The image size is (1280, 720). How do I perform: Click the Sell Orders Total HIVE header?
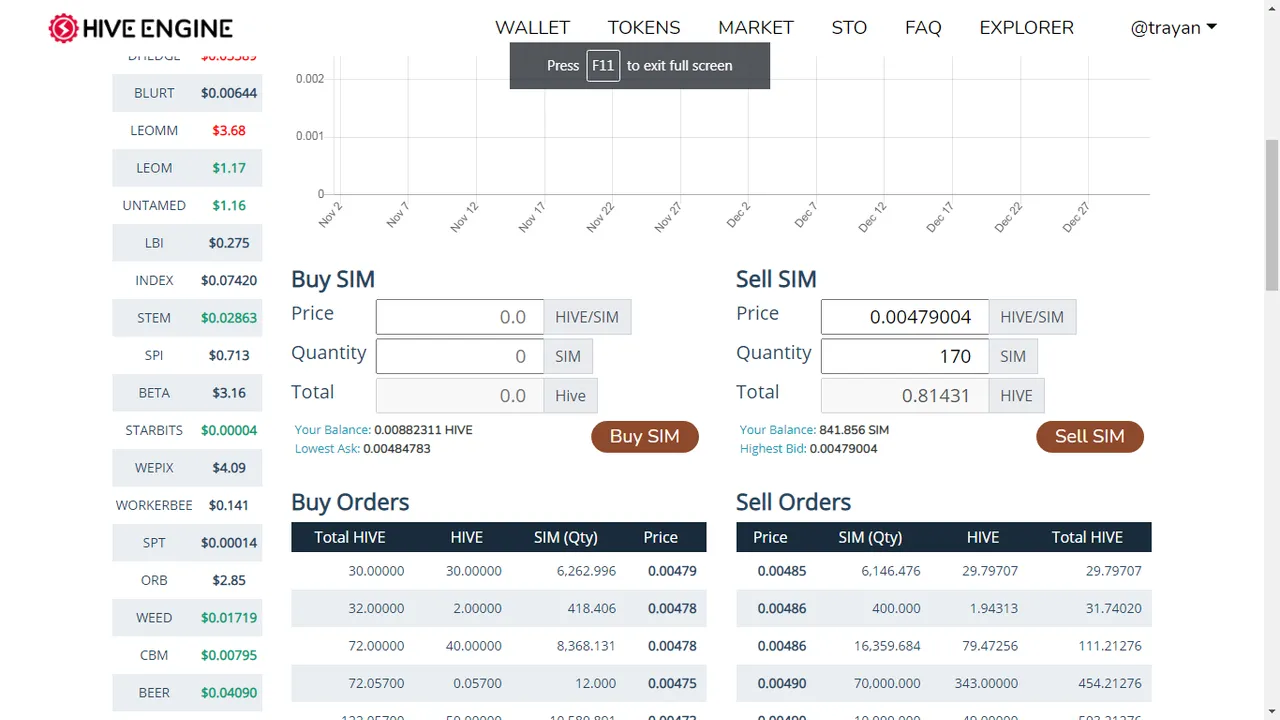tap(1087, 537)
